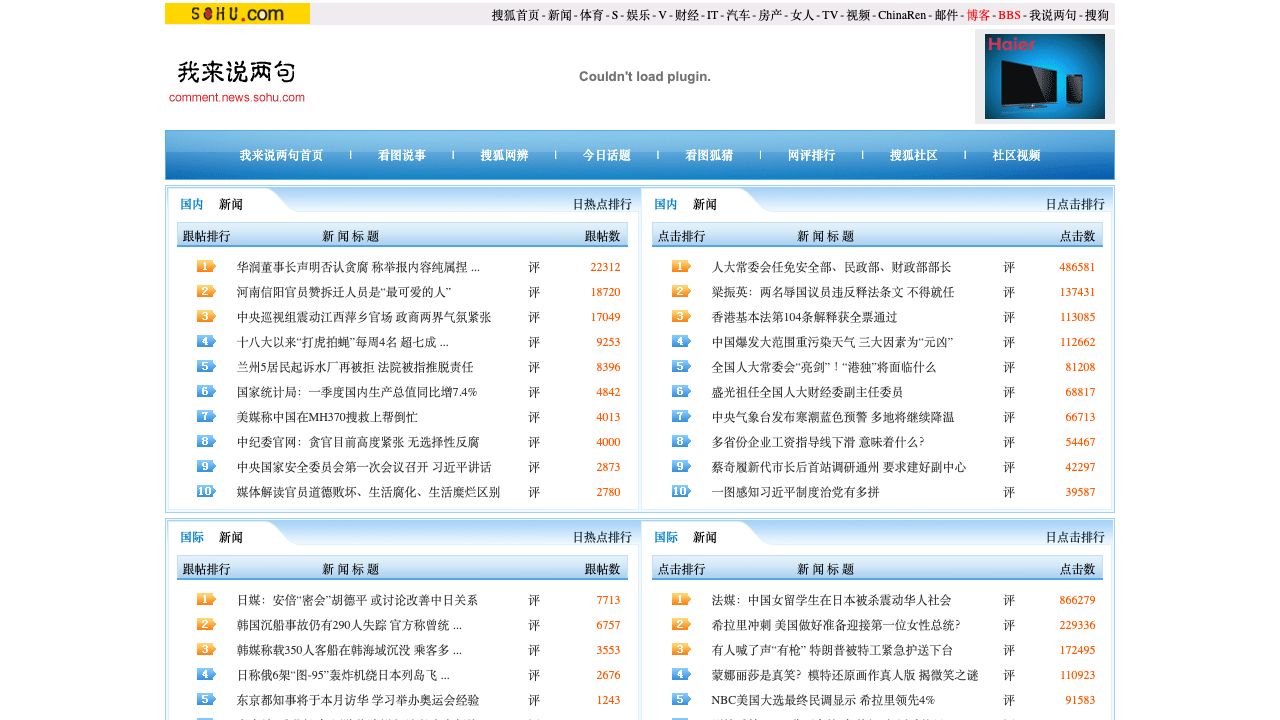
Task: Open comment count 486581 for top domestic story
Action: click(x=1077, y=267)
